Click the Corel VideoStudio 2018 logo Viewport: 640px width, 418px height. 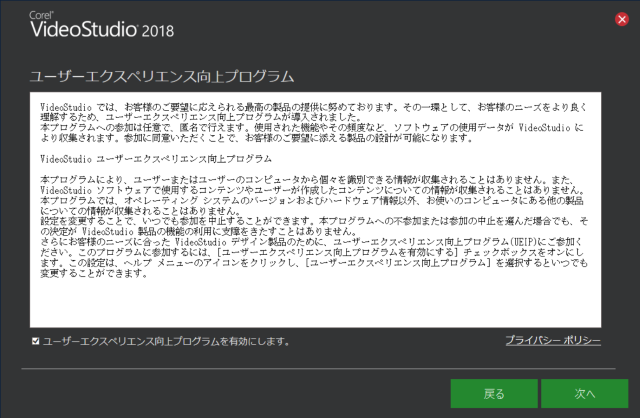102,24
